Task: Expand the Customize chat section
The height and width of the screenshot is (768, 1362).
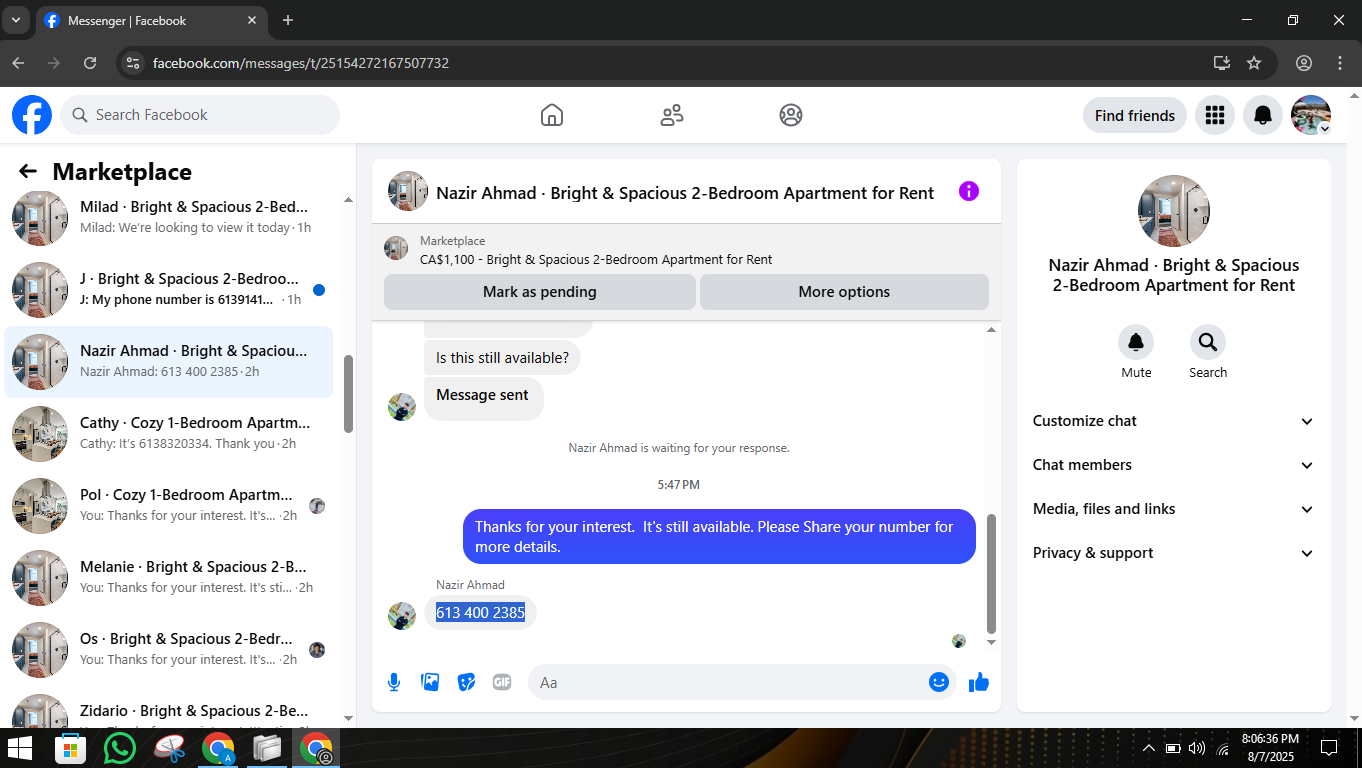Action: [x=1174, y=421]
